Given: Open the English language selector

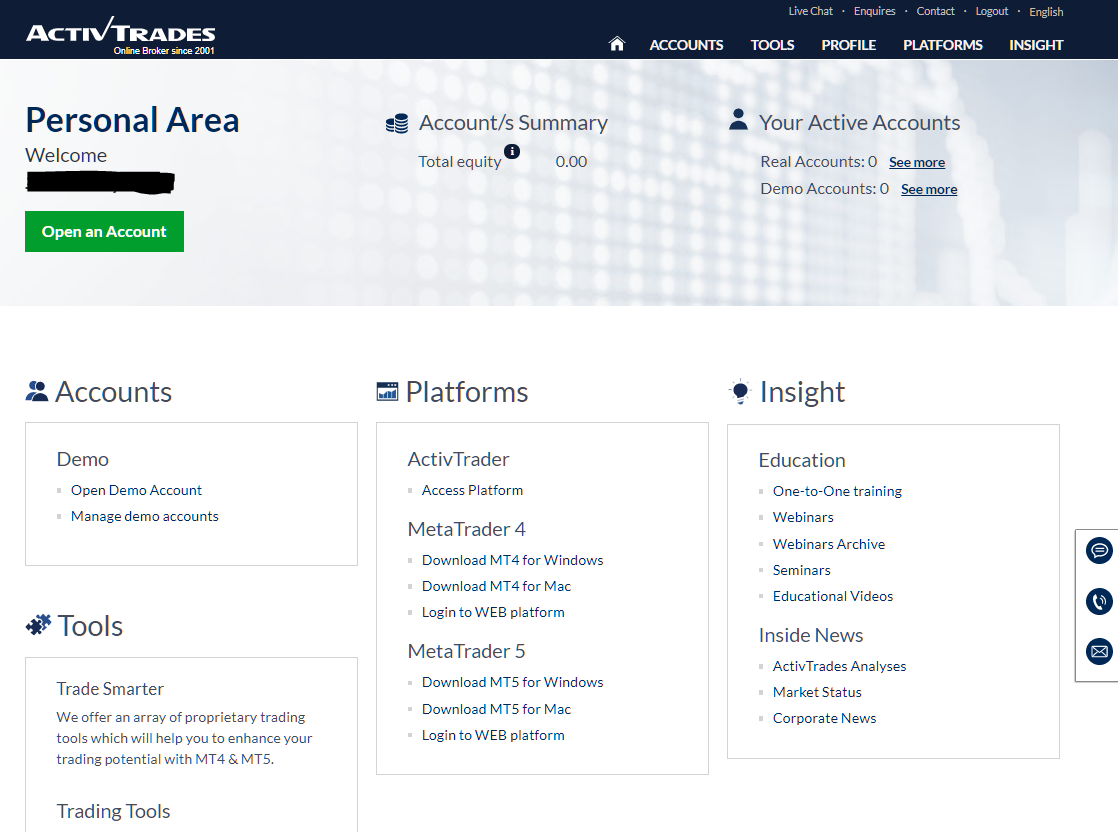Looking at the screenshot, I should click(x=1046, y=12).
